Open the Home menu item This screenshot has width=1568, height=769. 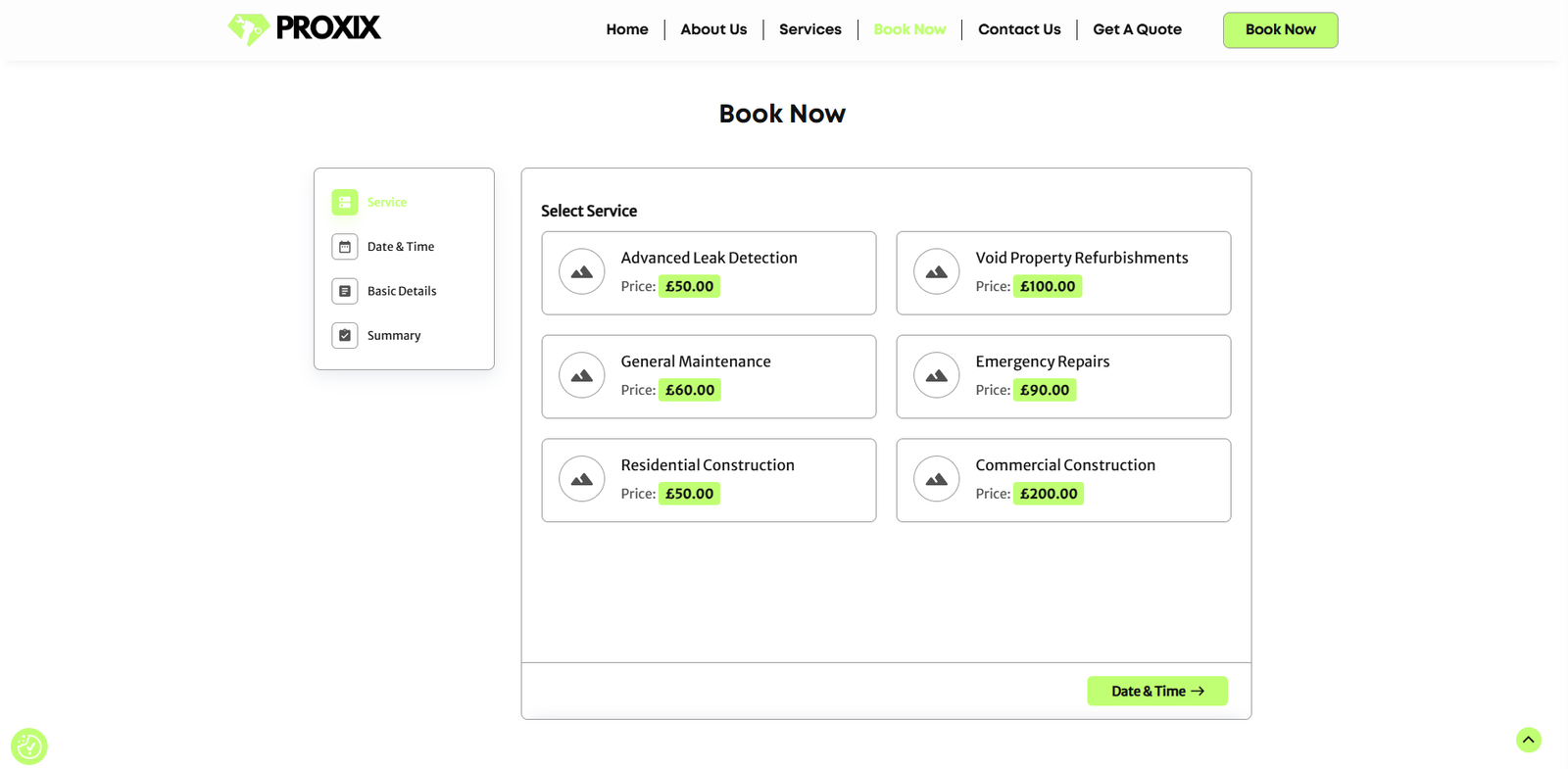[x=627, y=29]
